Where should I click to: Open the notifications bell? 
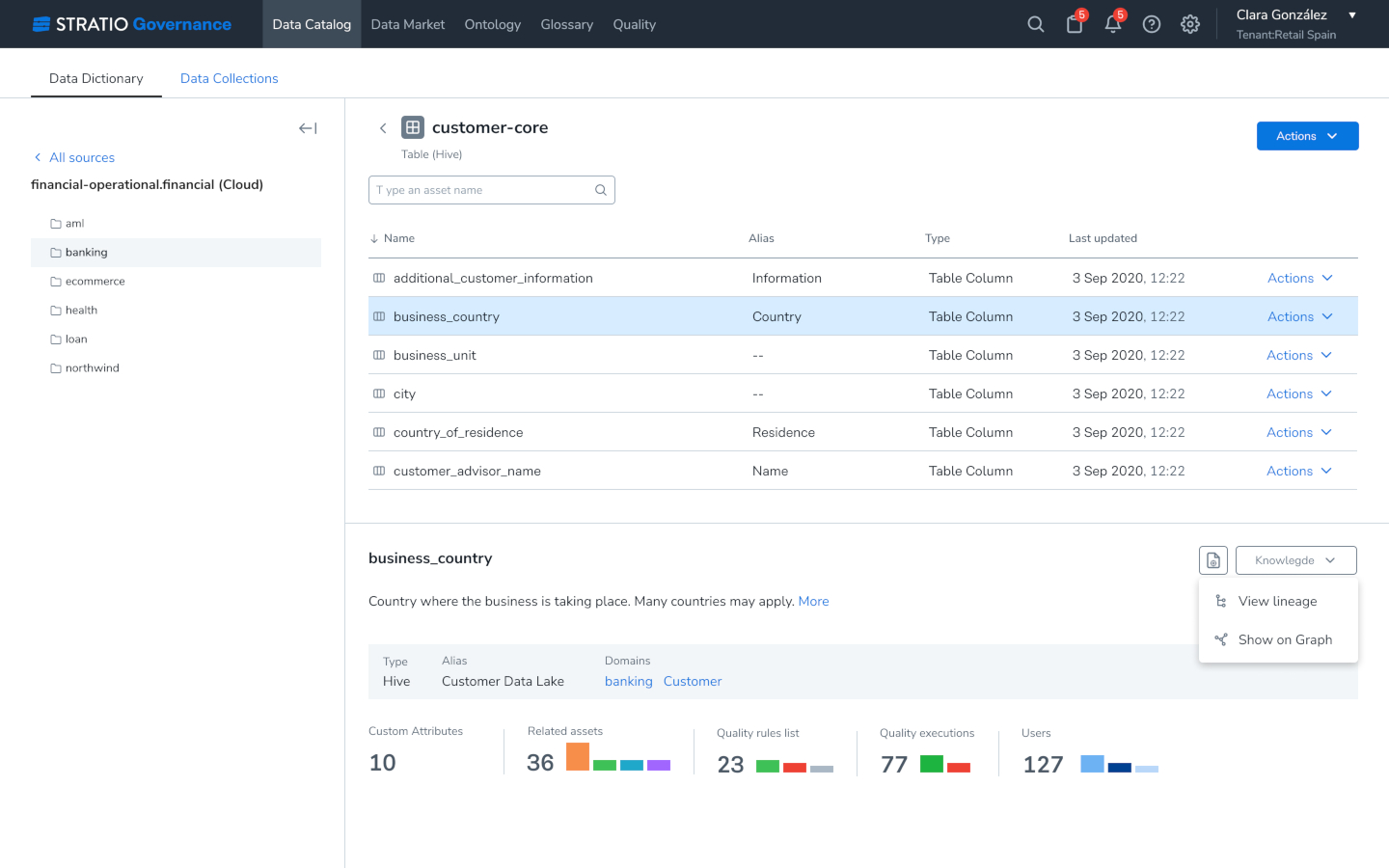(1112, 24)
